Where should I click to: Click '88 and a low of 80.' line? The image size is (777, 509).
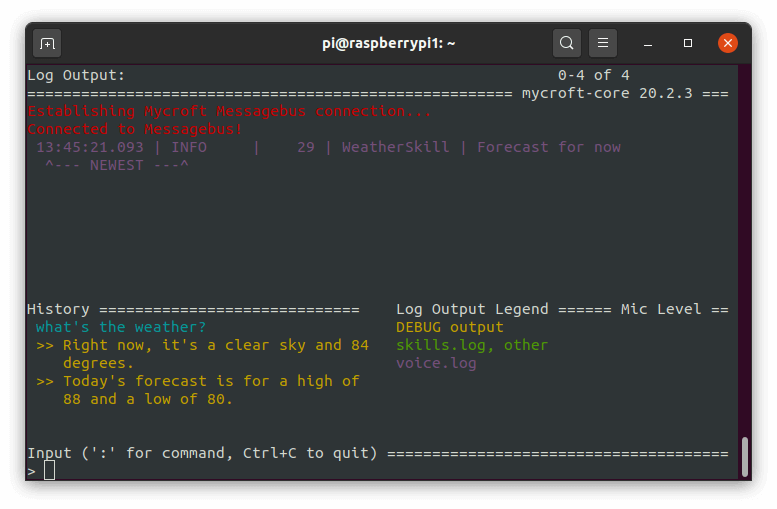[x=148, y=399]
